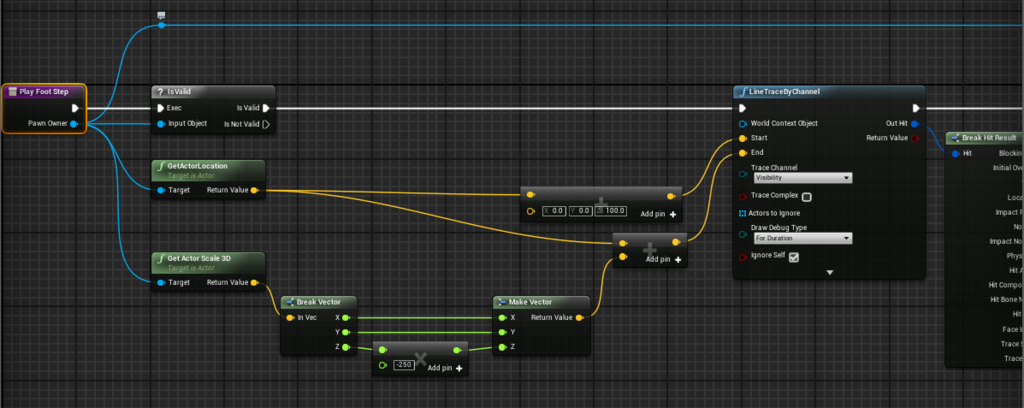The height and width of the screenshot is (408, 1024).
Task: Click LineTraceByChannel Return Value pin
Action: pos(914,138)
